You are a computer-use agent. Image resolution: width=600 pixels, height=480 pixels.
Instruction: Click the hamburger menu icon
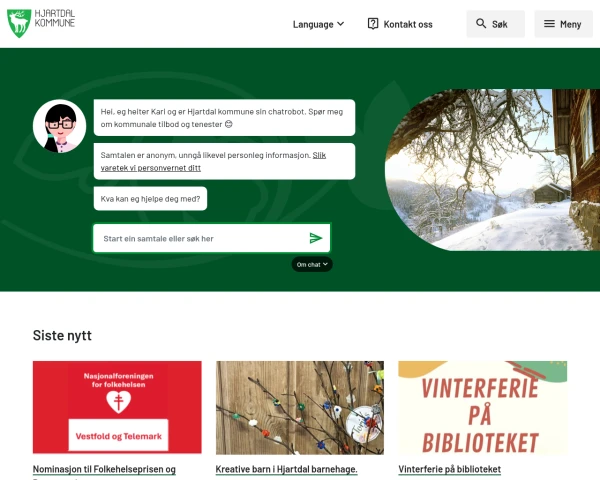549,24
